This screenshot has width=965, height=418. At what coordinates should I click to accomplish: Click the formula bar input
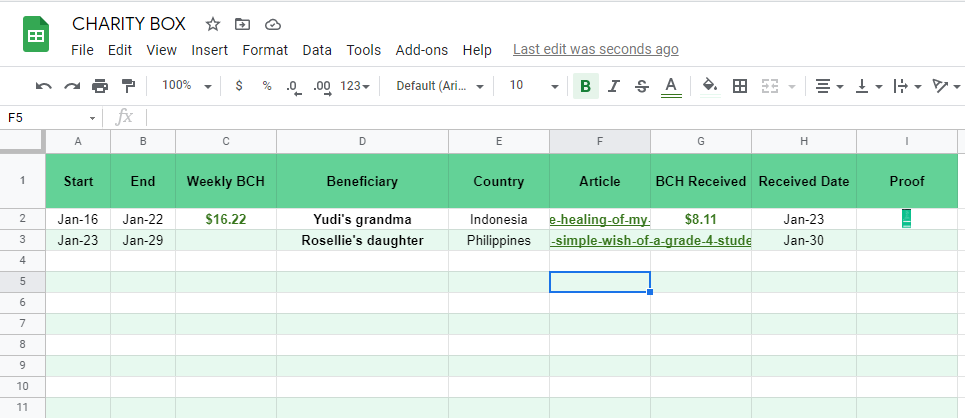[554, 117]
